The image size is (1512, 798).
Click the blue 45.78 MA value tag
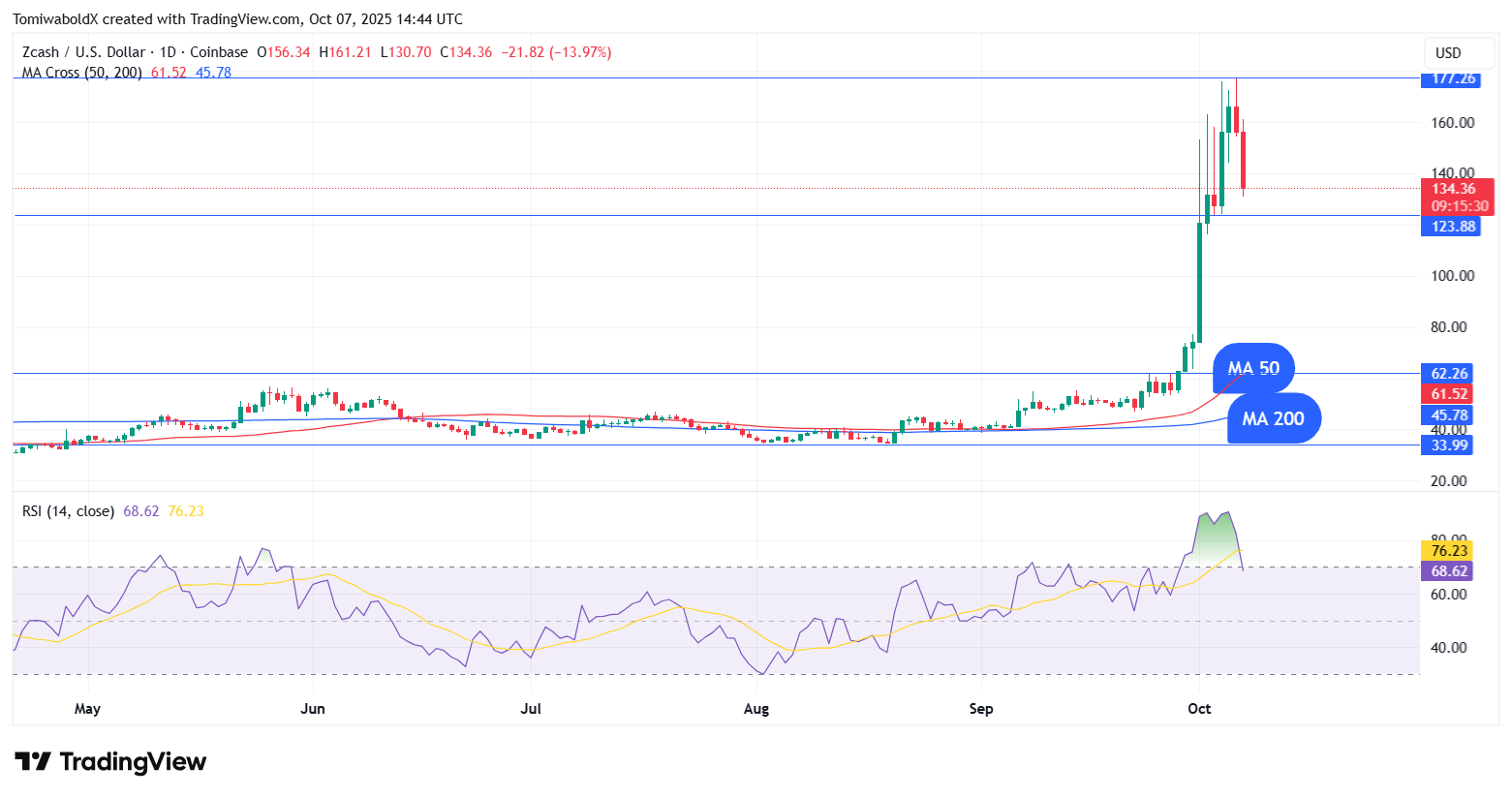(x=1450, y=415)
